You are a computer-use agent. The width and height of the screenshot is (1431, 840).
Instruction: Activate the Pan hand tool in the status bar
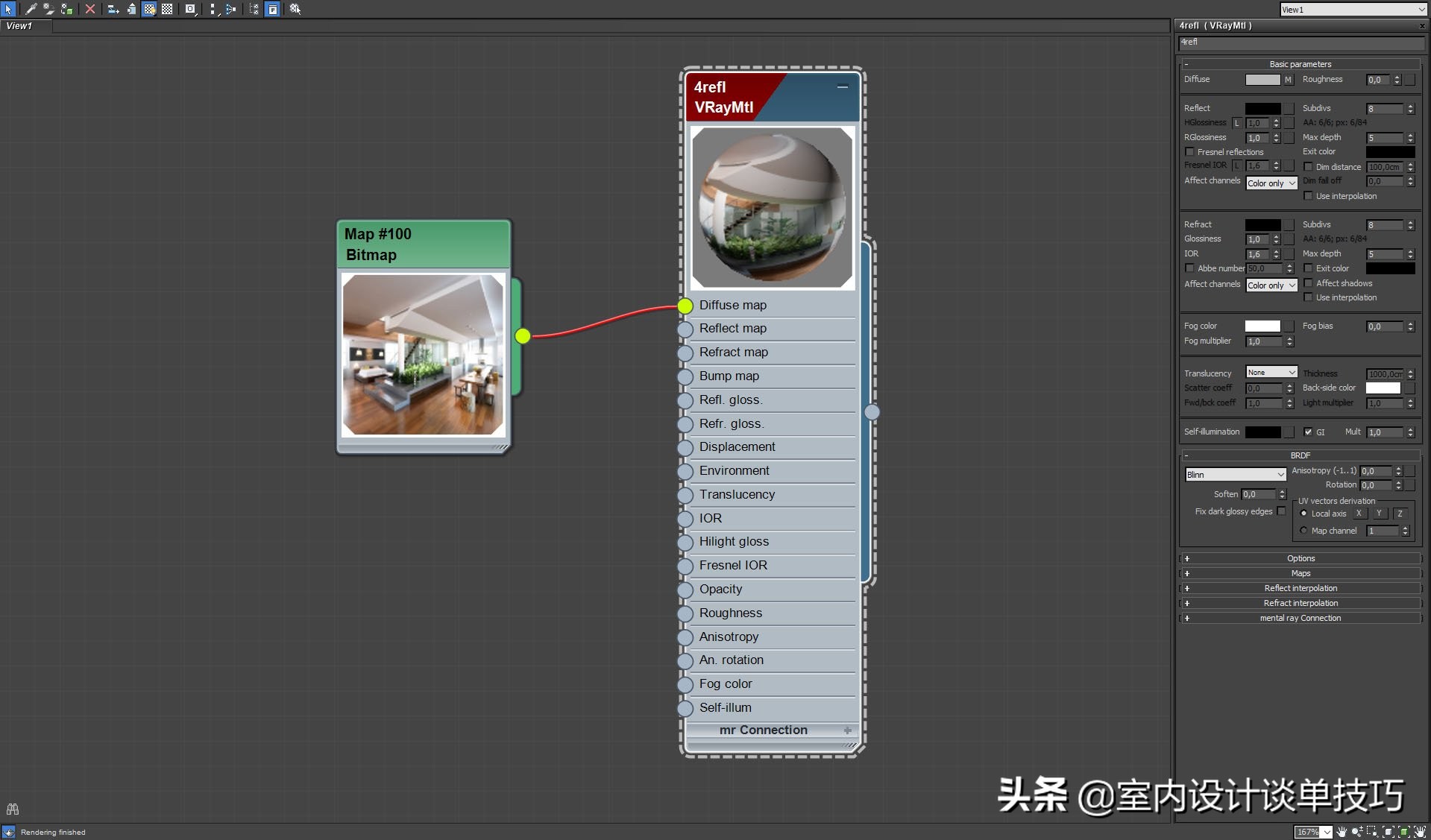(x=1342, y=832)
